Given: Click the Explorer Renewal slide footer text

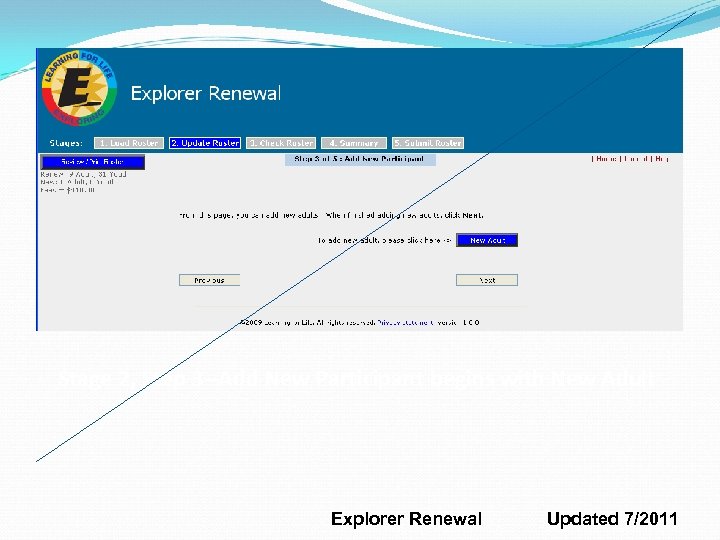Looking at the screenshot, I should (406, 519).
